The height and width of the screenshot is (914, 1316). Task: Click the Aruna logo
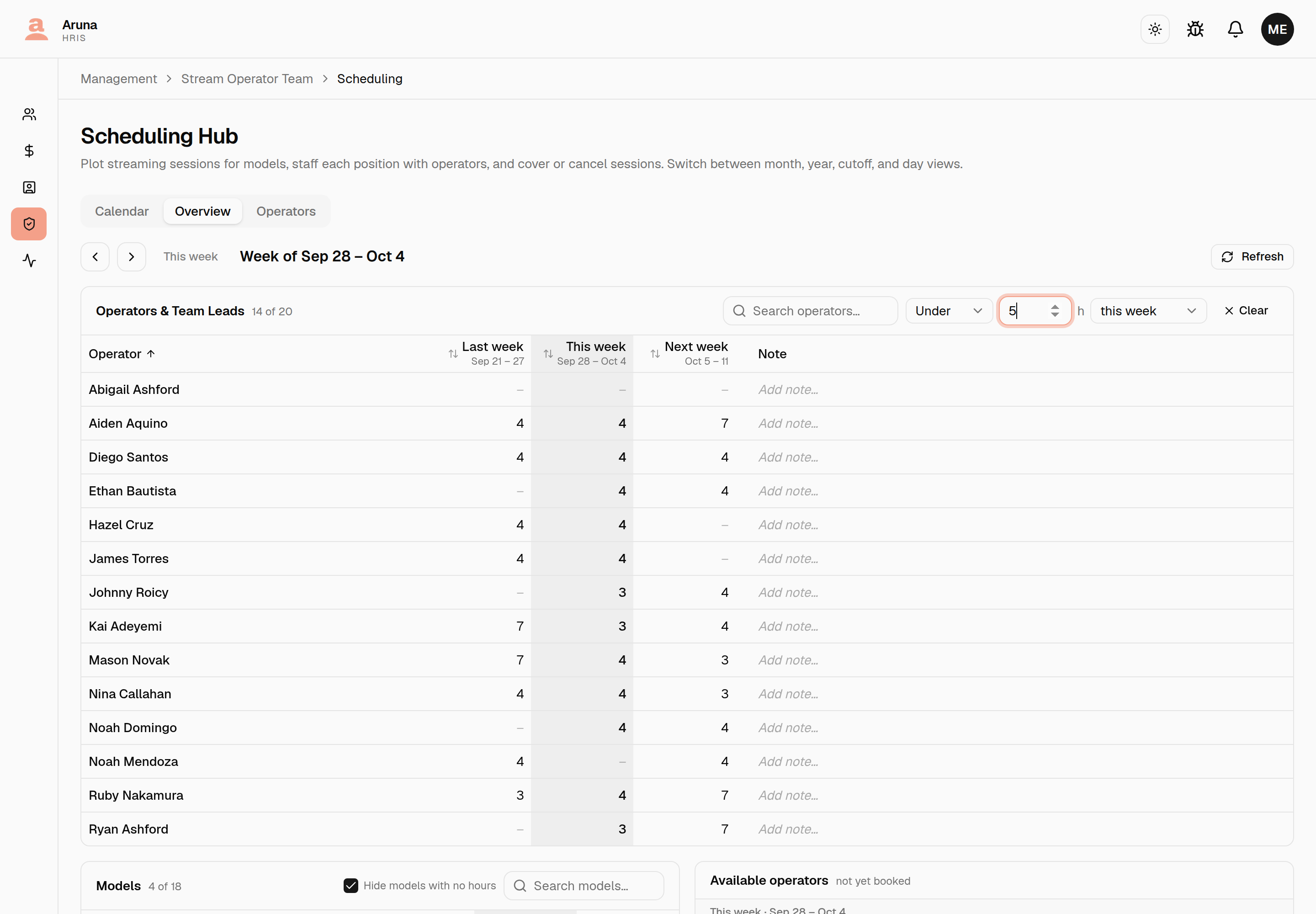36,29
